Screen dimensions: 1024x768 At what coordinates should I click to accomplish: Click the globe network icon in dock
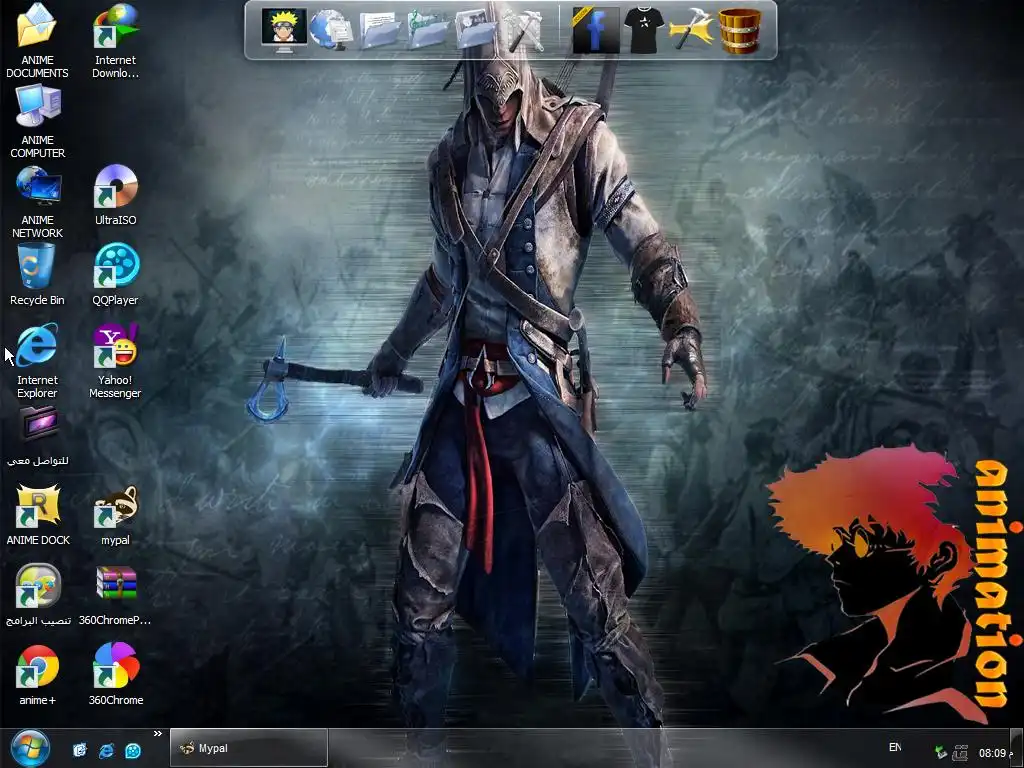(x=331, y=30)
